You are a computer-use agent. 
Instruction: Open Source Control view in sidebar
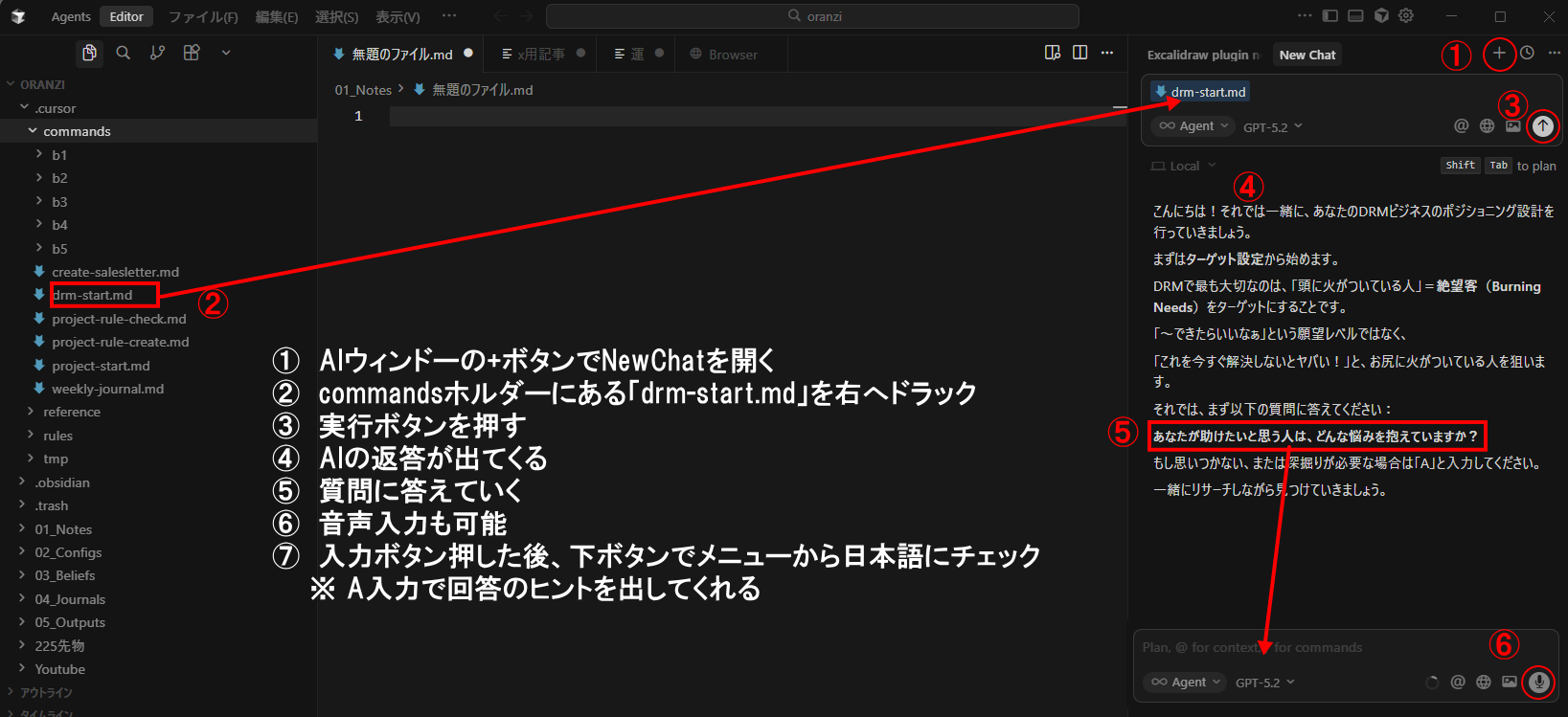coord(157,54)
